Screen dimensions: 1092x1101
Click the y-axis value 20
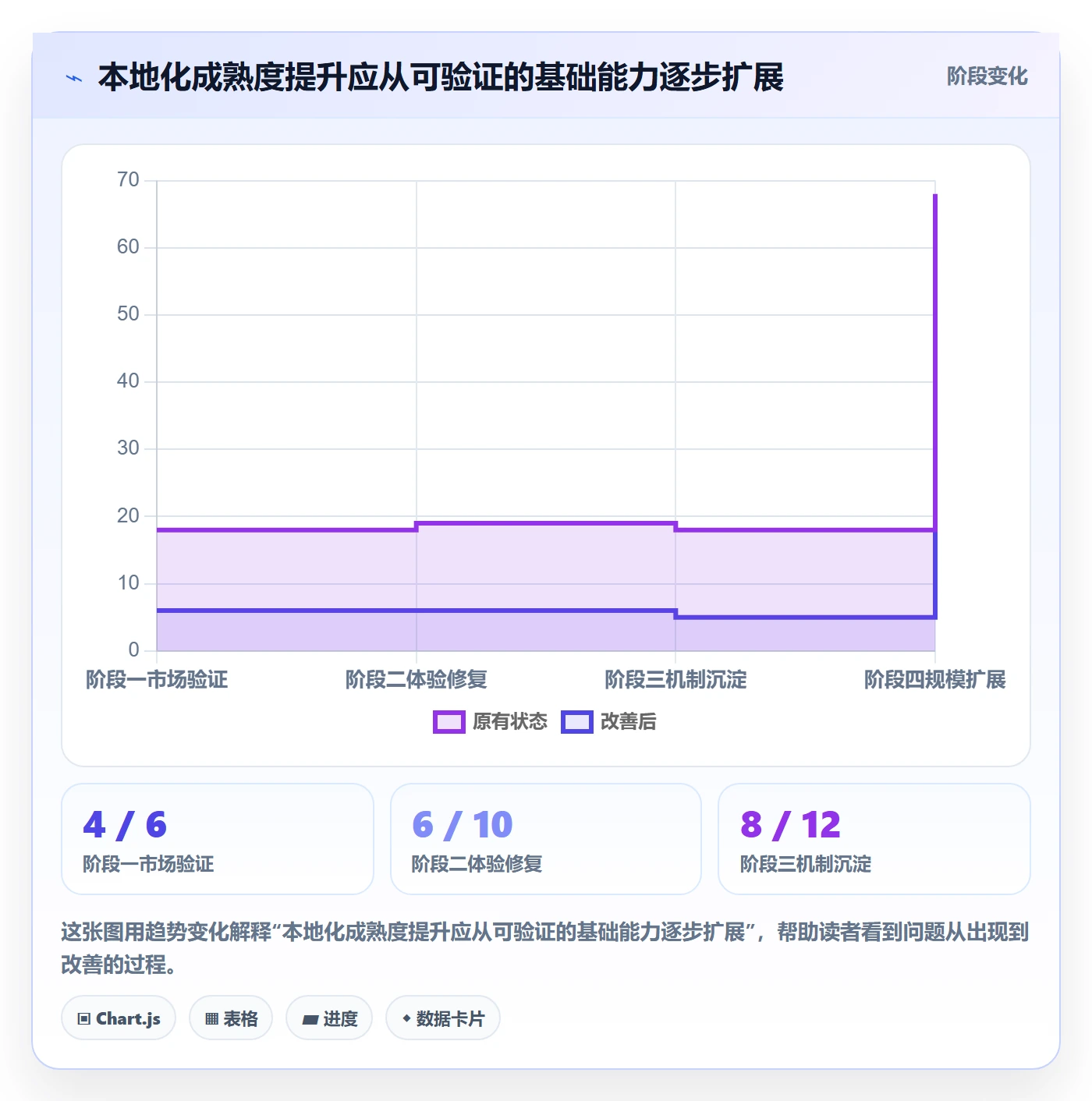coord(128,516)
